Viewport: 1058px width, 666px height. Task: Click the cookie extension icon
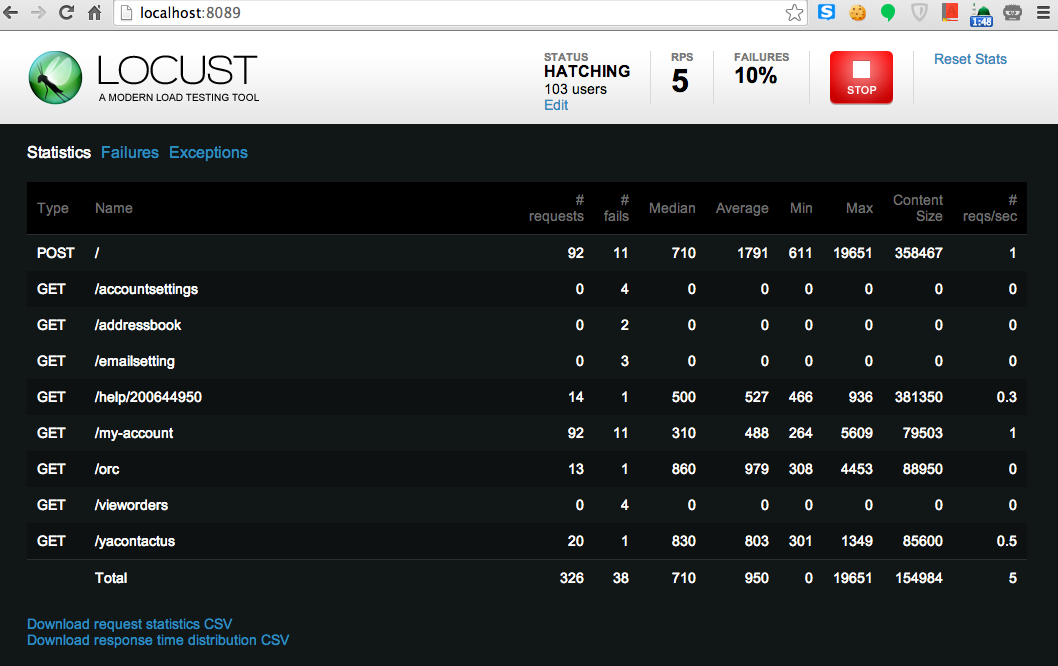click(858, 14)
